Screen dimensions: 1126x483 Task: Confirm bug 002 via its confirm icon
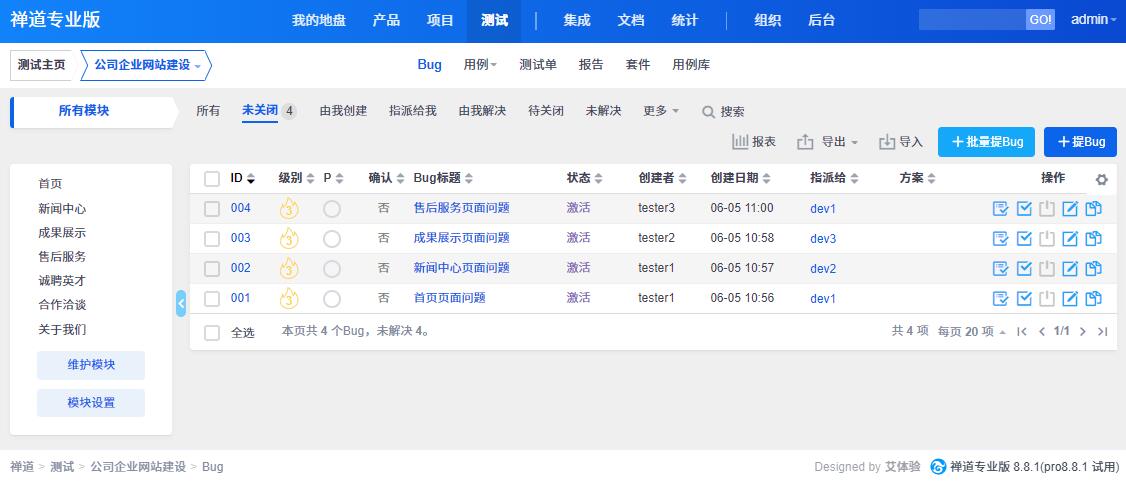(x=1000, y=268)
